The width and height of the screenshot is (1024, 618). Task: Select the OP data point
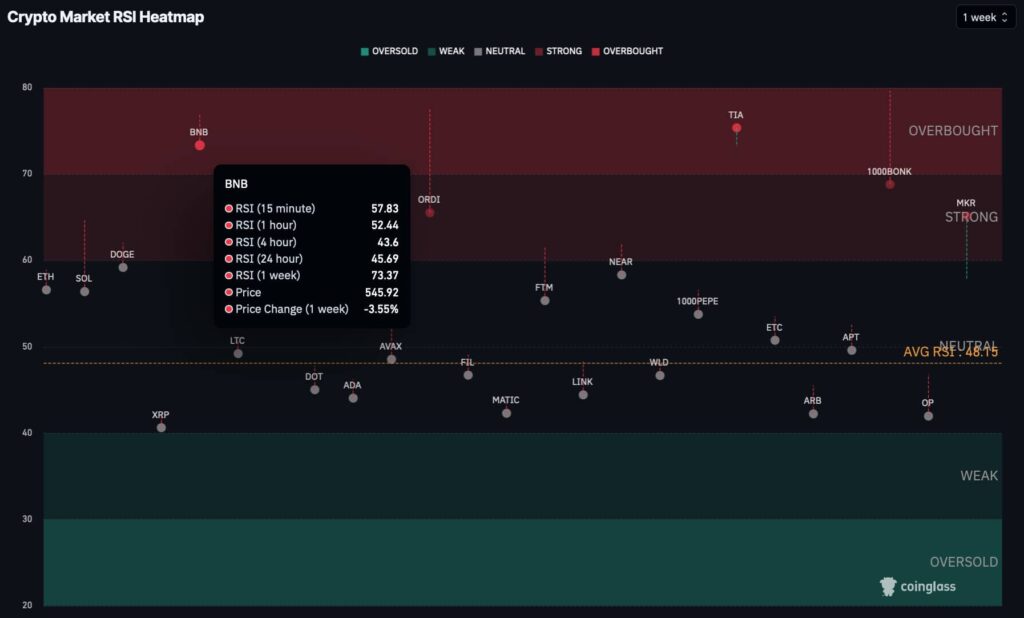coord(929,415)
